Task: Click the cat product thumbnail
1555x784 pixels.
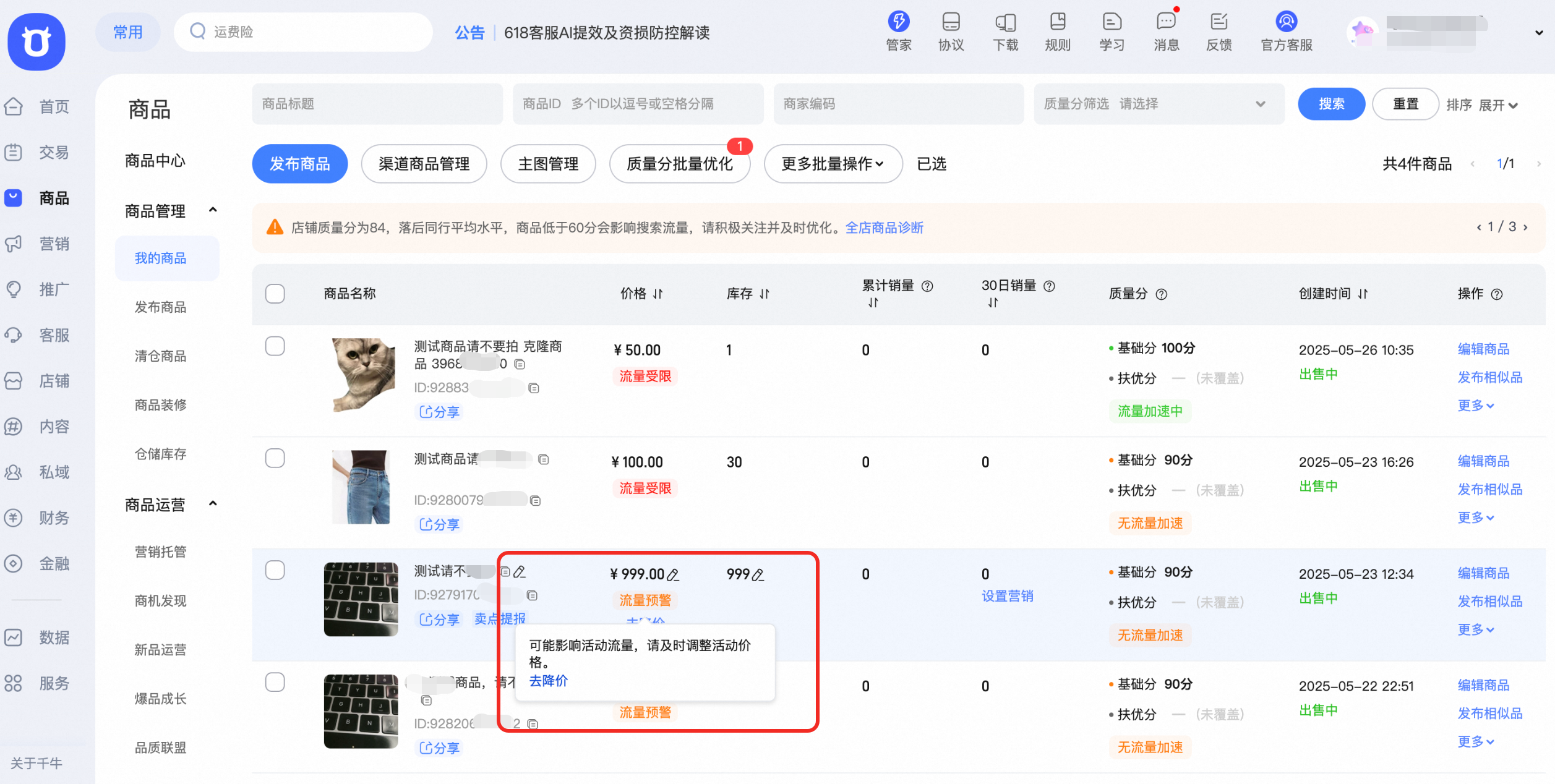Action: pyautogui.click(x=363, y=375)
